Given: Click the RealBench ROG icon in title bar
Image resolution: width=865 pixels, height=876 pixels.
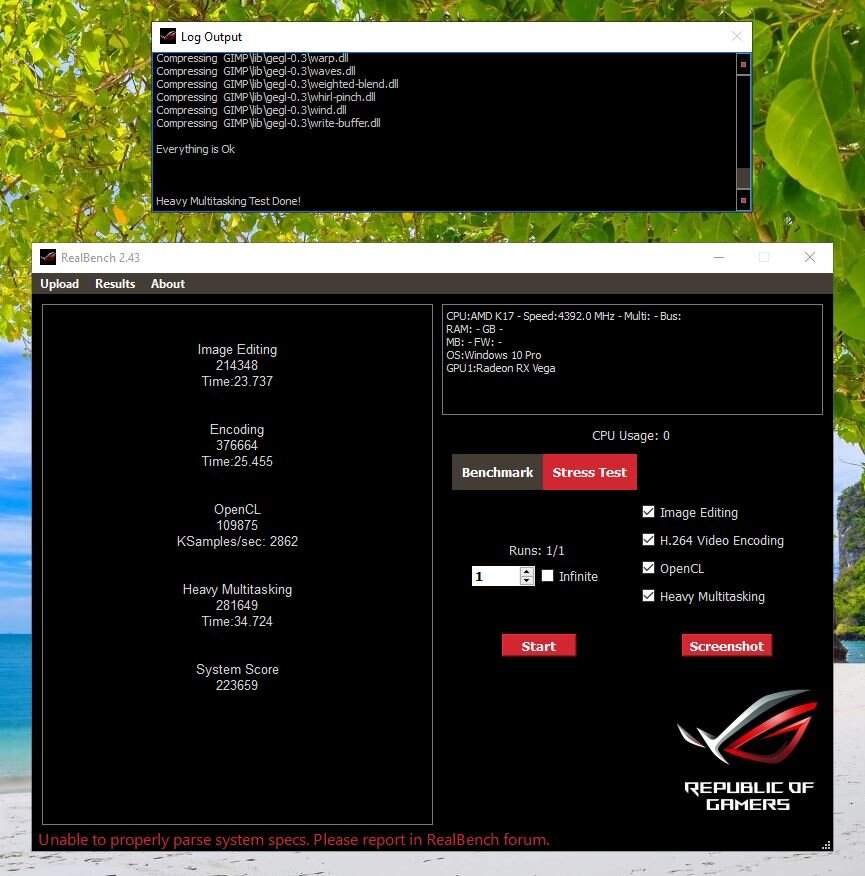Looking at the screenshot, I should (48, 258).
